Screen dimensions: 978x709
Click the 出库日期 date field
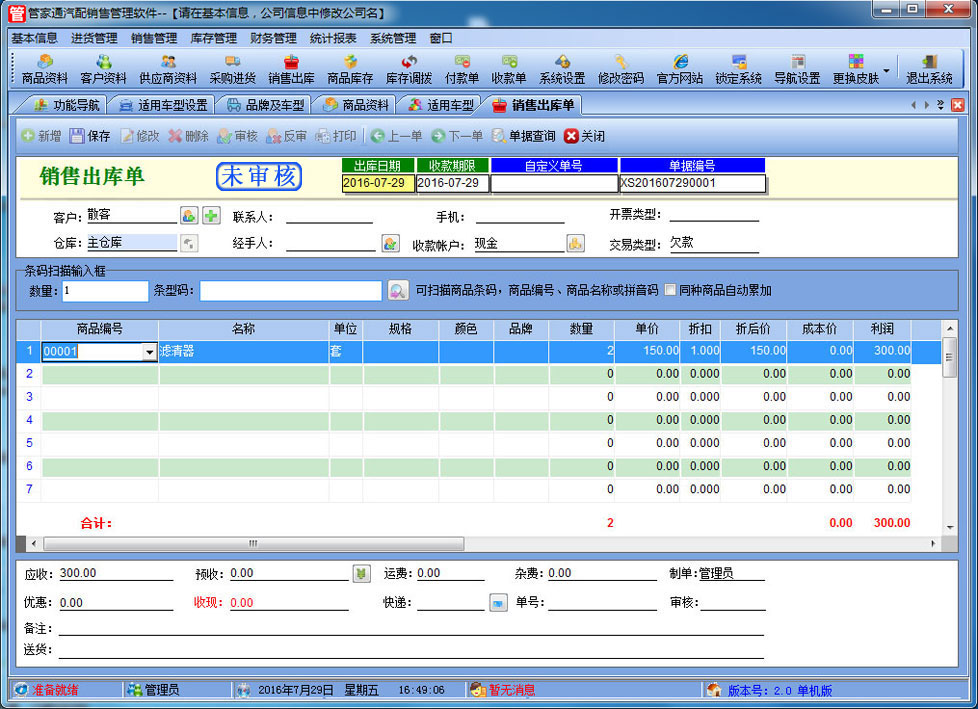377,183
